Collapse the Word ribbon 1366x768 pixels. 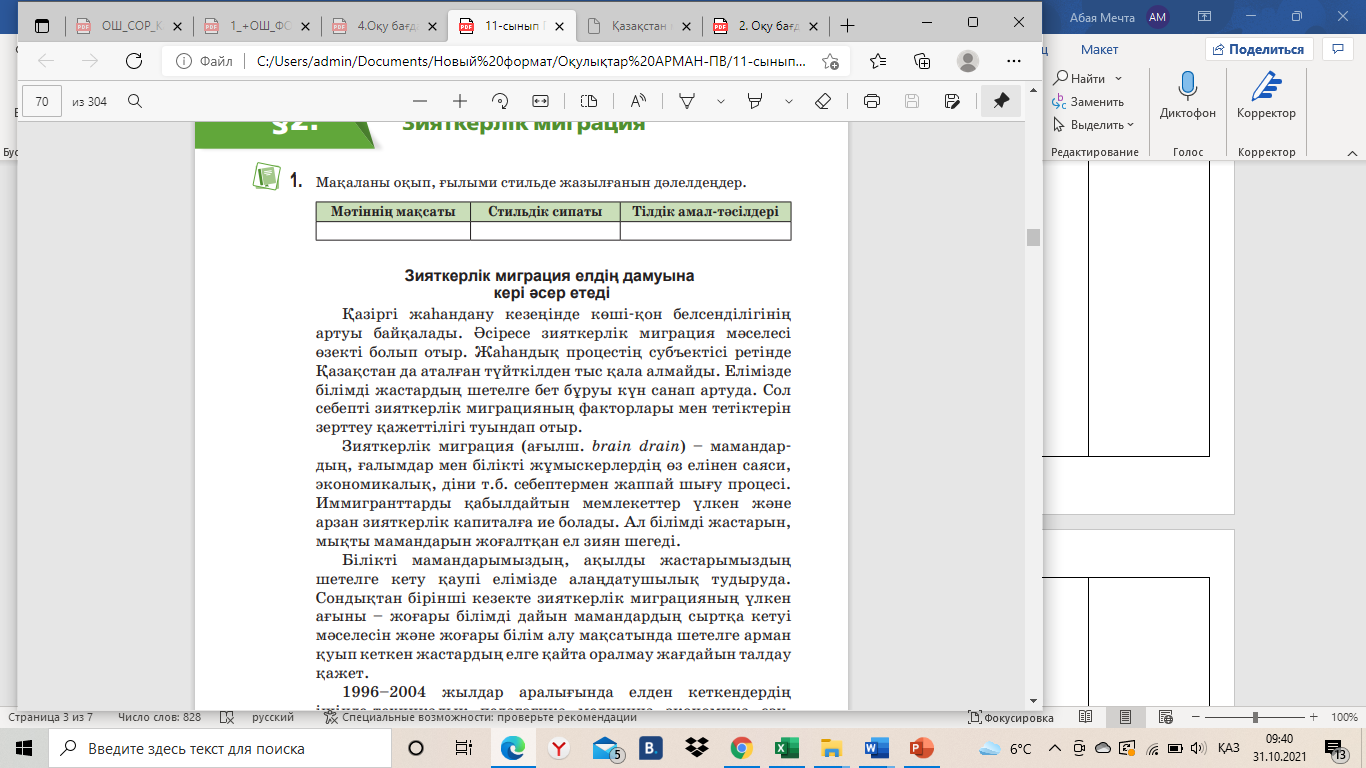[1351, 151]
